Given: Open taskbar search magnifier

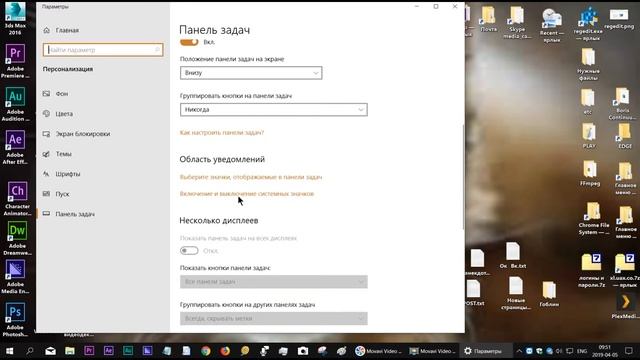Looking at the screenshot, I should 29,351.
